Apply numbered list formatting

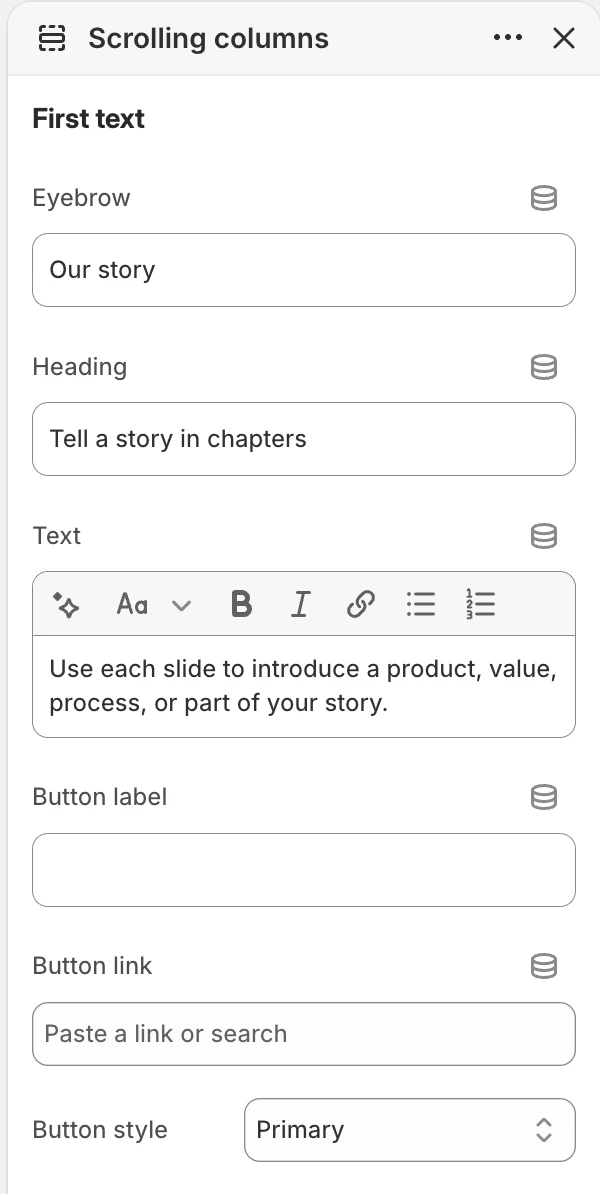[480, 604]
